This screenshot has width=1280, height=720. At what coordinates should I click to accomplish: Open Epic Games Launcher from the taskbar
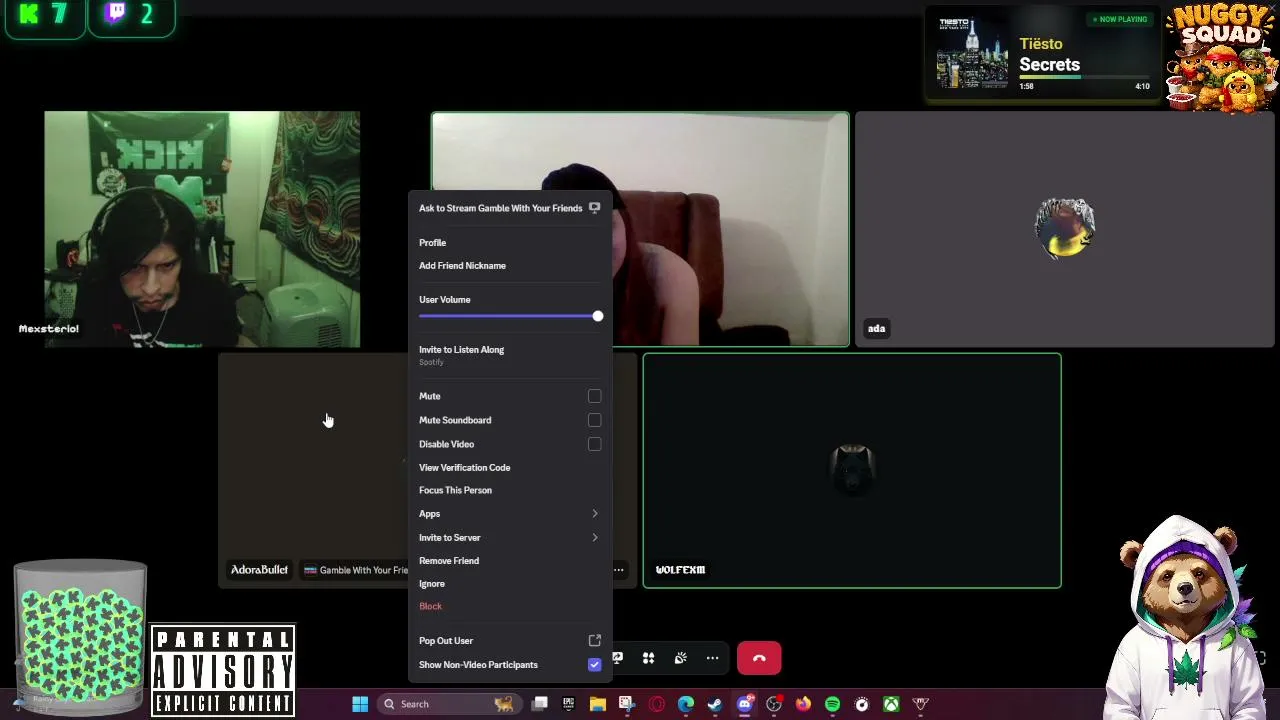point(568,704)
